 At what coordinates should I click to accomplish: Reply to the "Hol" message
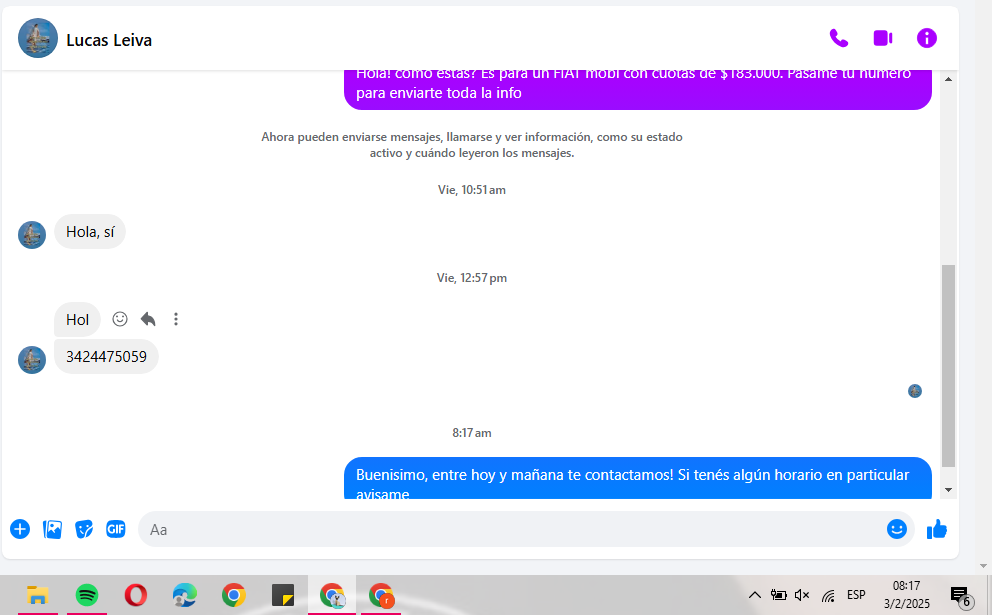coord(148,319)
